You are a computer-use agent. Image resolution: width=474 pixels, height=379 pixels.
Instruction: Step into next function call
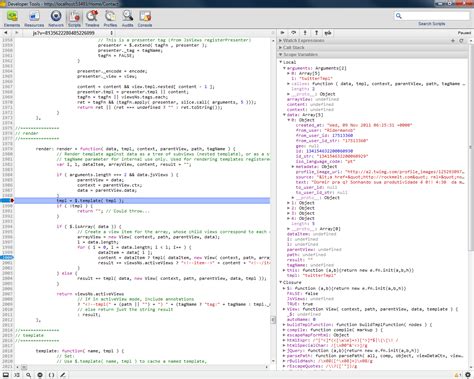coord(305,33)
